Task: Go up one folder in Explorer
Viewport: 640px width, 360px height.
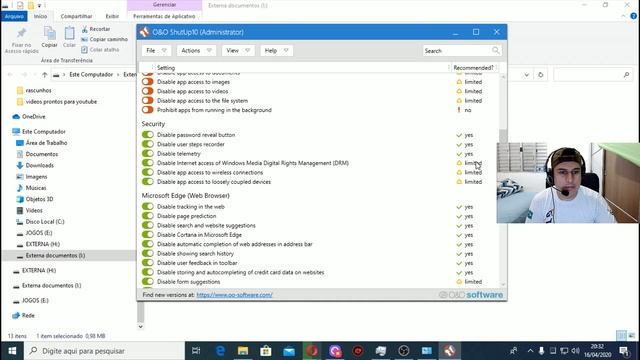Action: [x=44, y=75]
